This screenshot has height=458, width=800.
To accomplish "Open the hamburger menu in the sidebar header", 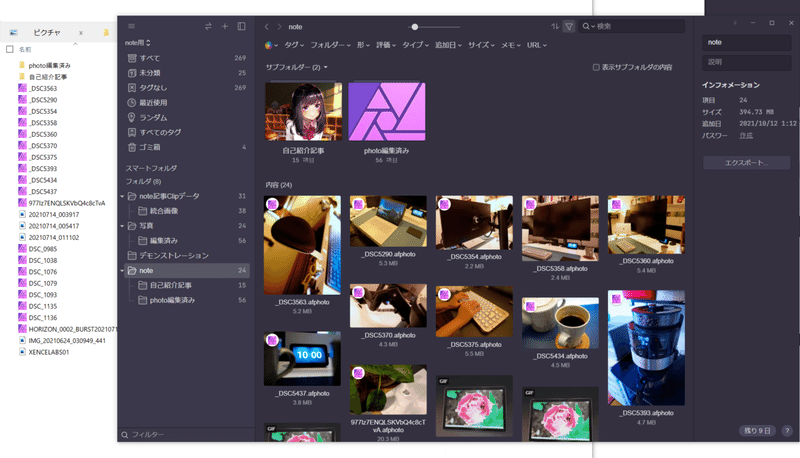I will pyautogui.click(x=131, y=26).
